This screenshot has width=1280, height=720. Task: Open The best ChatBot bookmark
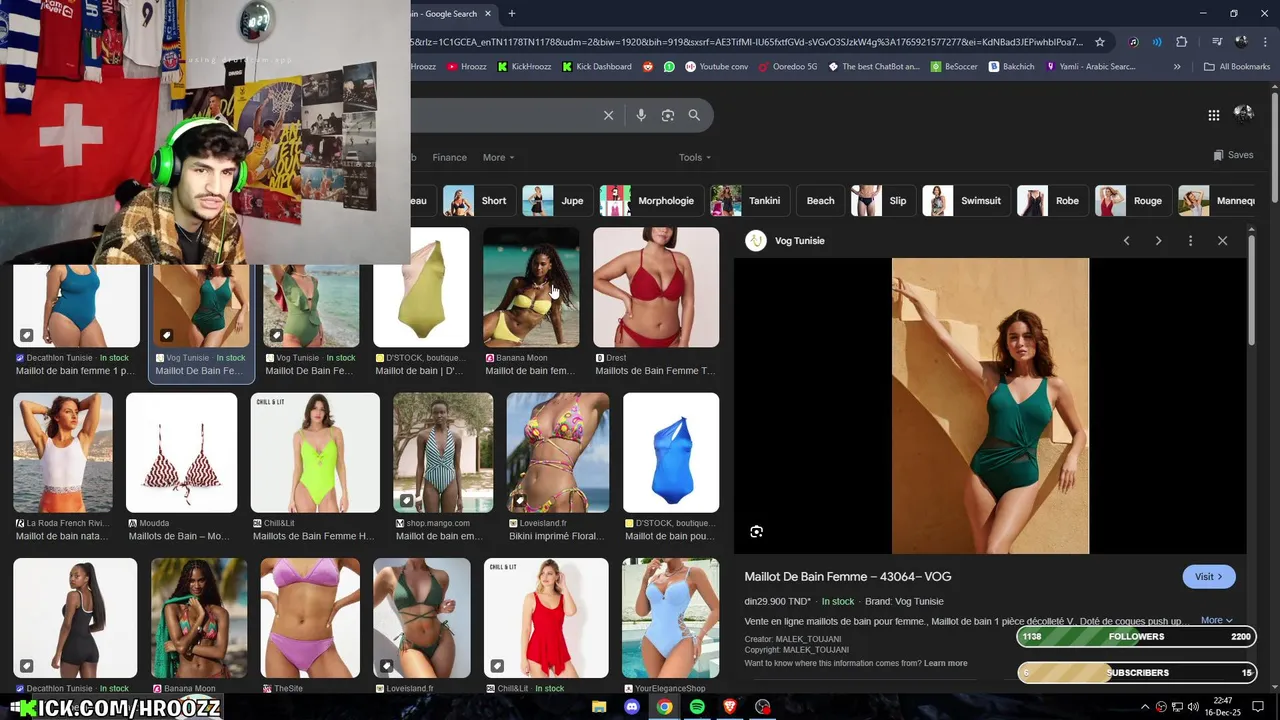[873, 67]
